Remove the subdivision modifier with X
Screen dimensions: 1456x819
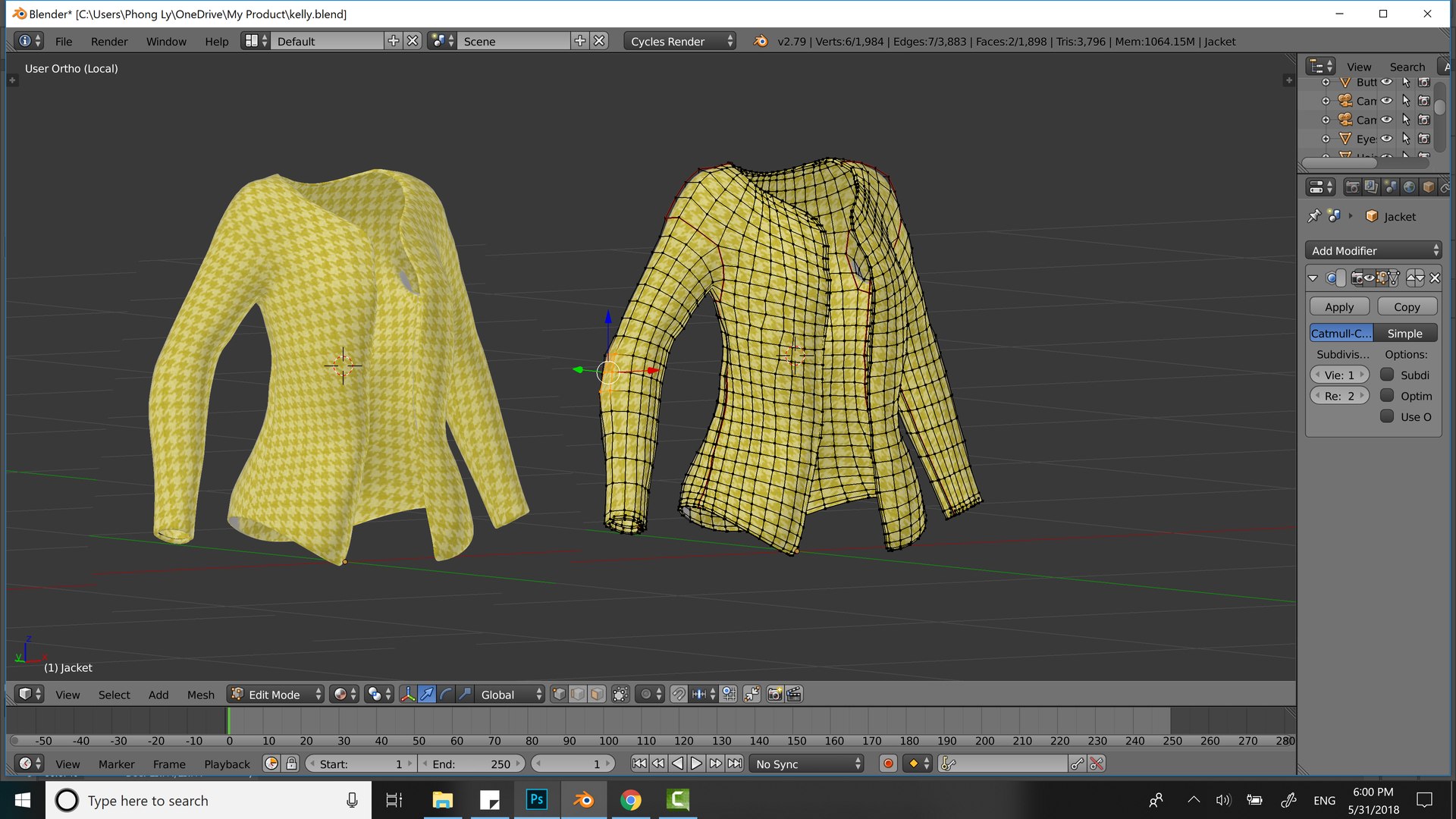click(1435, 278)
